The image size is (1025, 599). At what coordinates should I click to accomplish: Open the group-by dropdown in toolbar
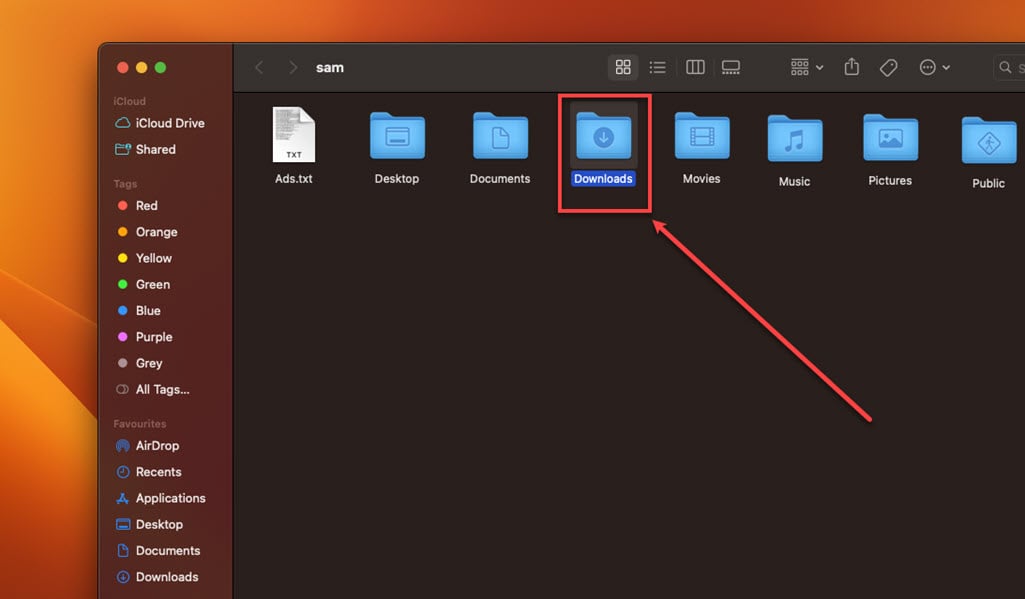(x=807, y=67)
